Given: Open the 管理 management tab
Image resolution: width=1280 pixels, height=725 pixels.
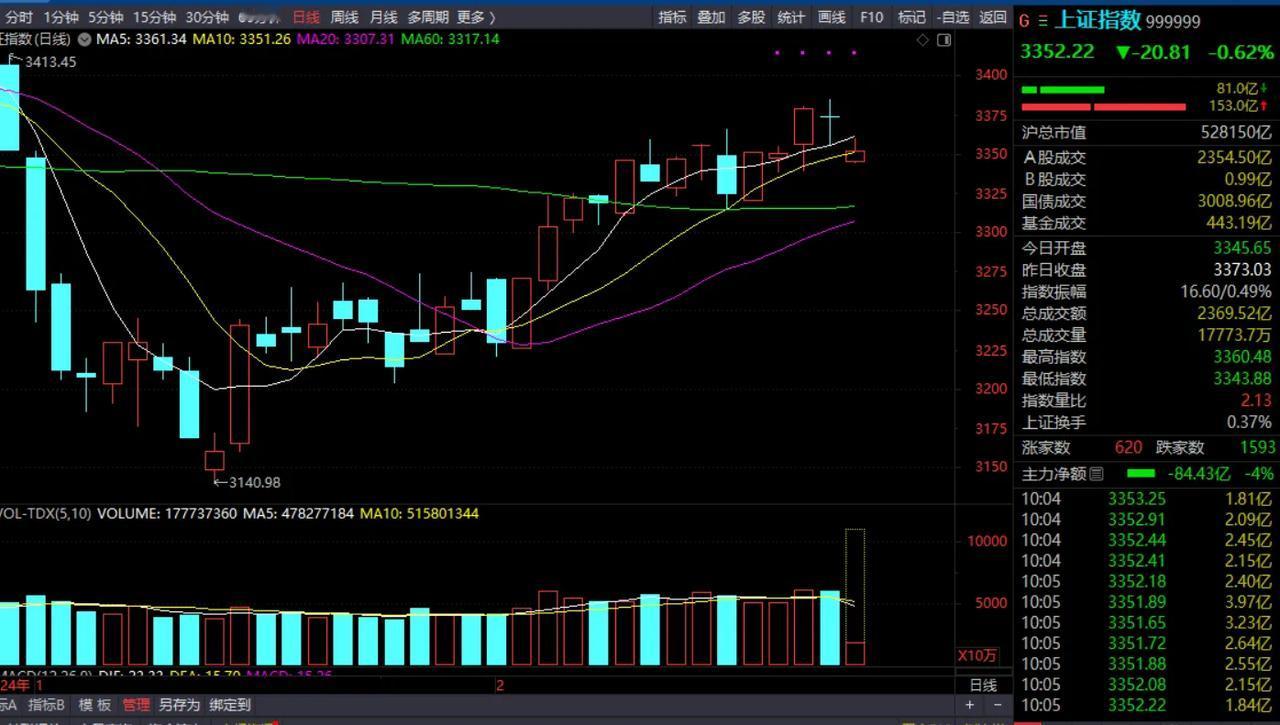Looking at the screenshot, I should 136,705.
